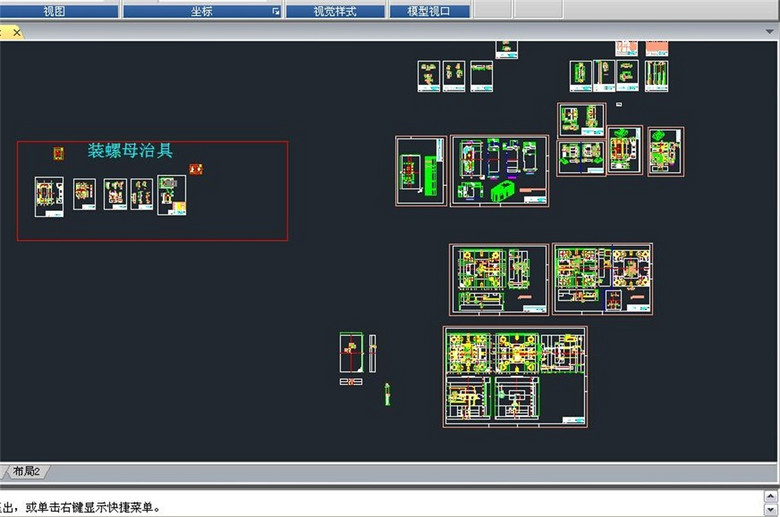Click the small green object at bottom center
Image resolution: width=780 pixels, height=517 pixels.
pos(387,394)
